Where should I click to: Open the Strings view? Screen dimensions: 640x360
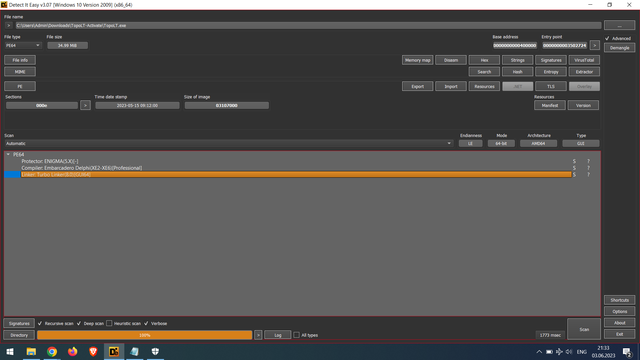(x=518, y=60)
